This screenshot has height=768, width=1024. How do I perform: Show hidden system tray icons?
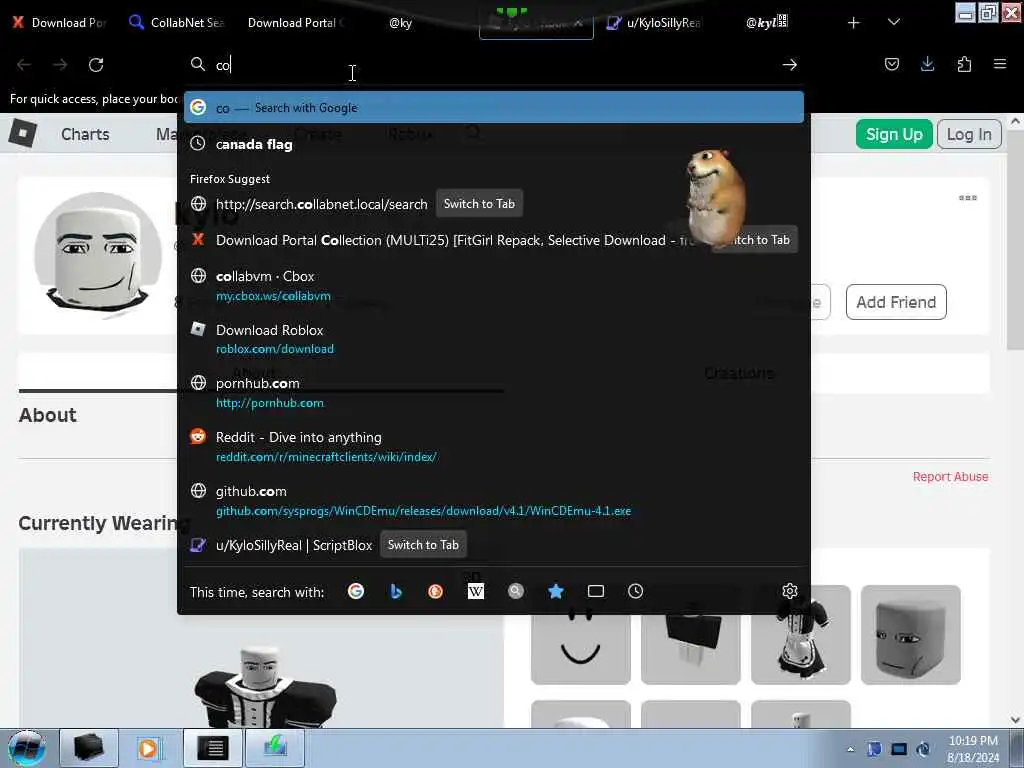click(850, 749)
